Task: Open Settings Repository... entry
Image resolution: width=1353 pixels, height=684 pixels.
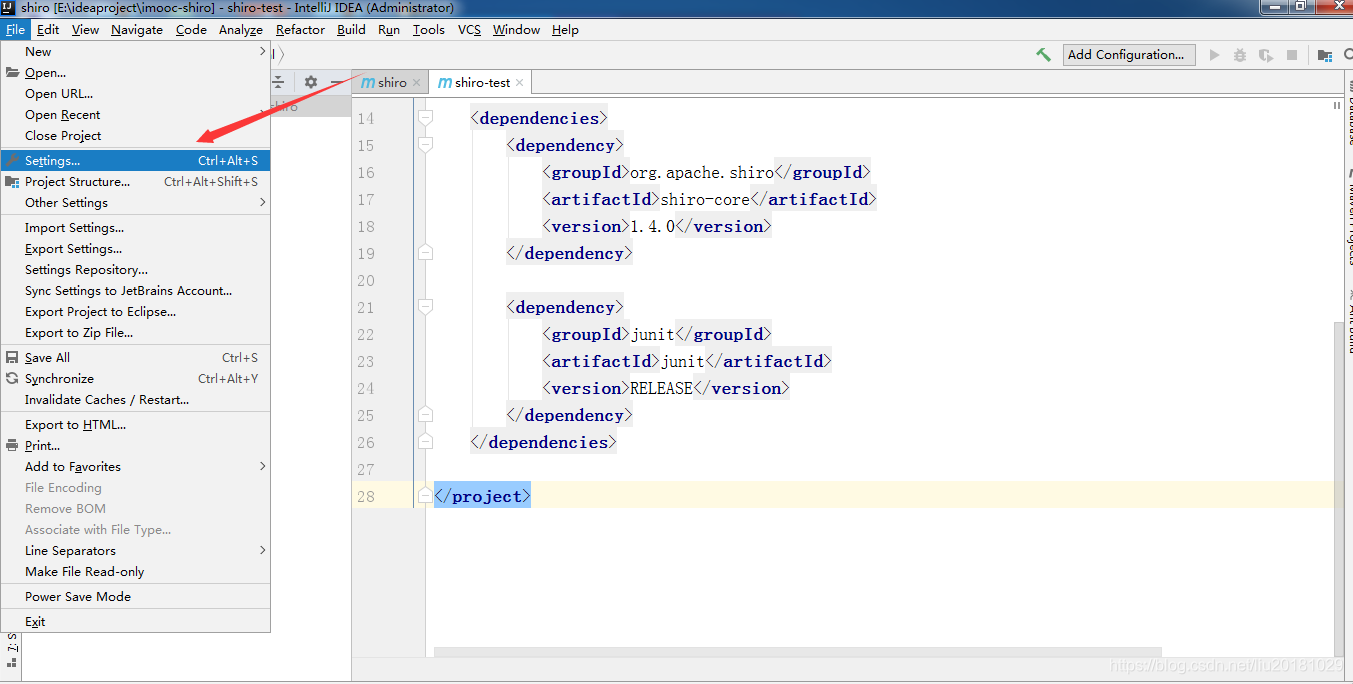Action: [x=136, y=269]
